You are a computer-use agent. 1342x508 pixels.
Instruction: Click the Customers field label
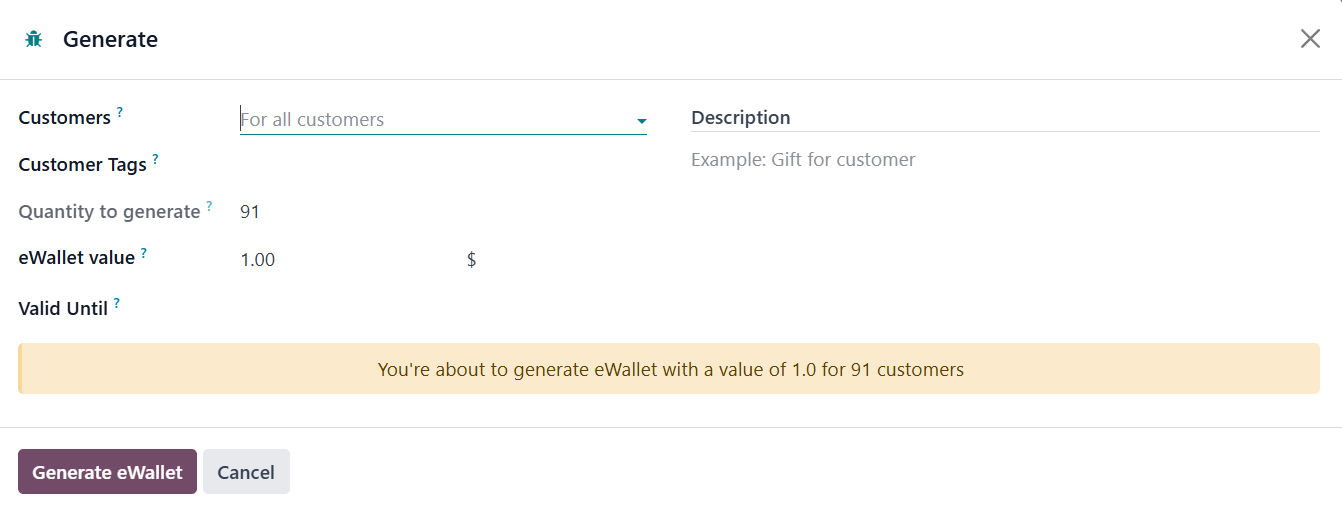pos(64,118)
